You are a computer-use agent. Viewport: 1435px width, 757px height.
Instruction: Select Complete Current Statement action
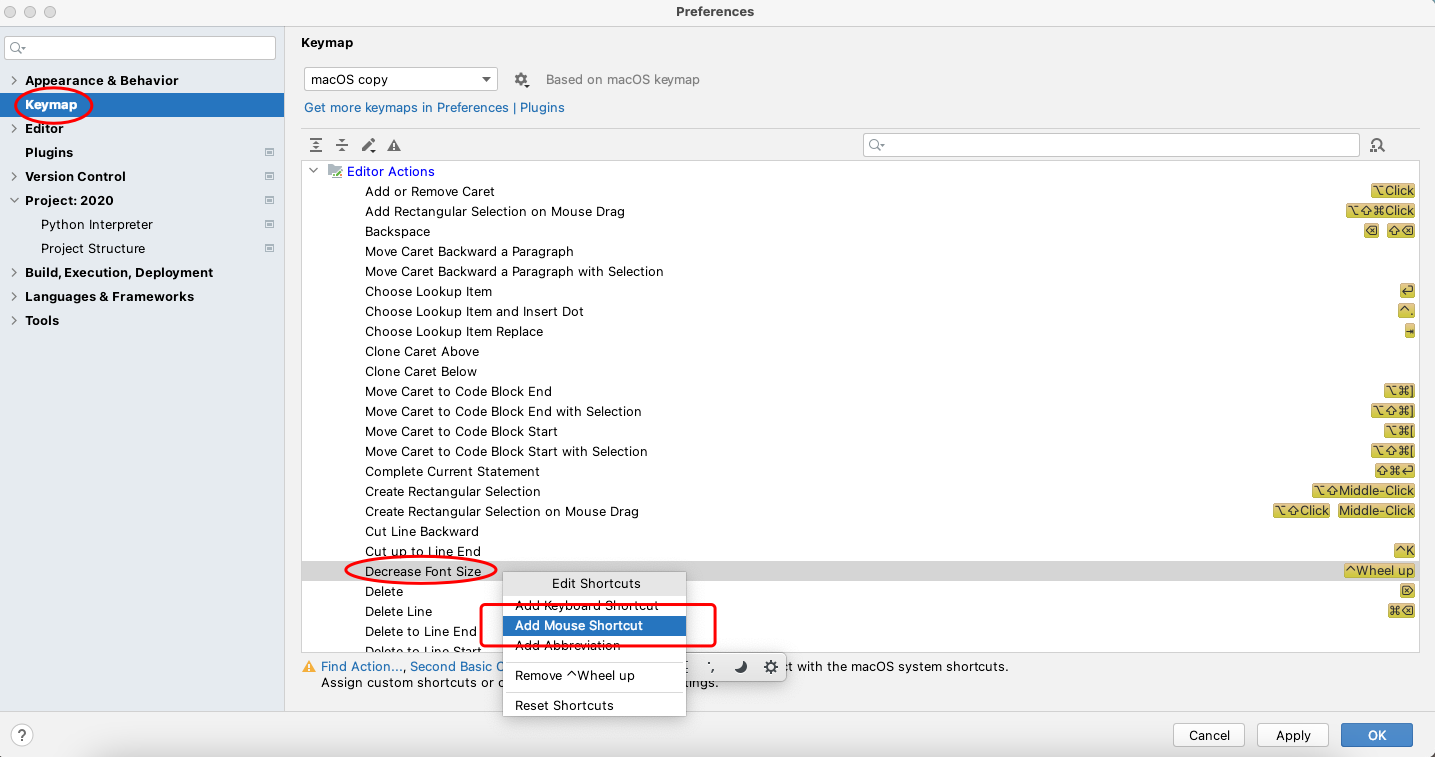pyautogui.click(x=860, y=471)
